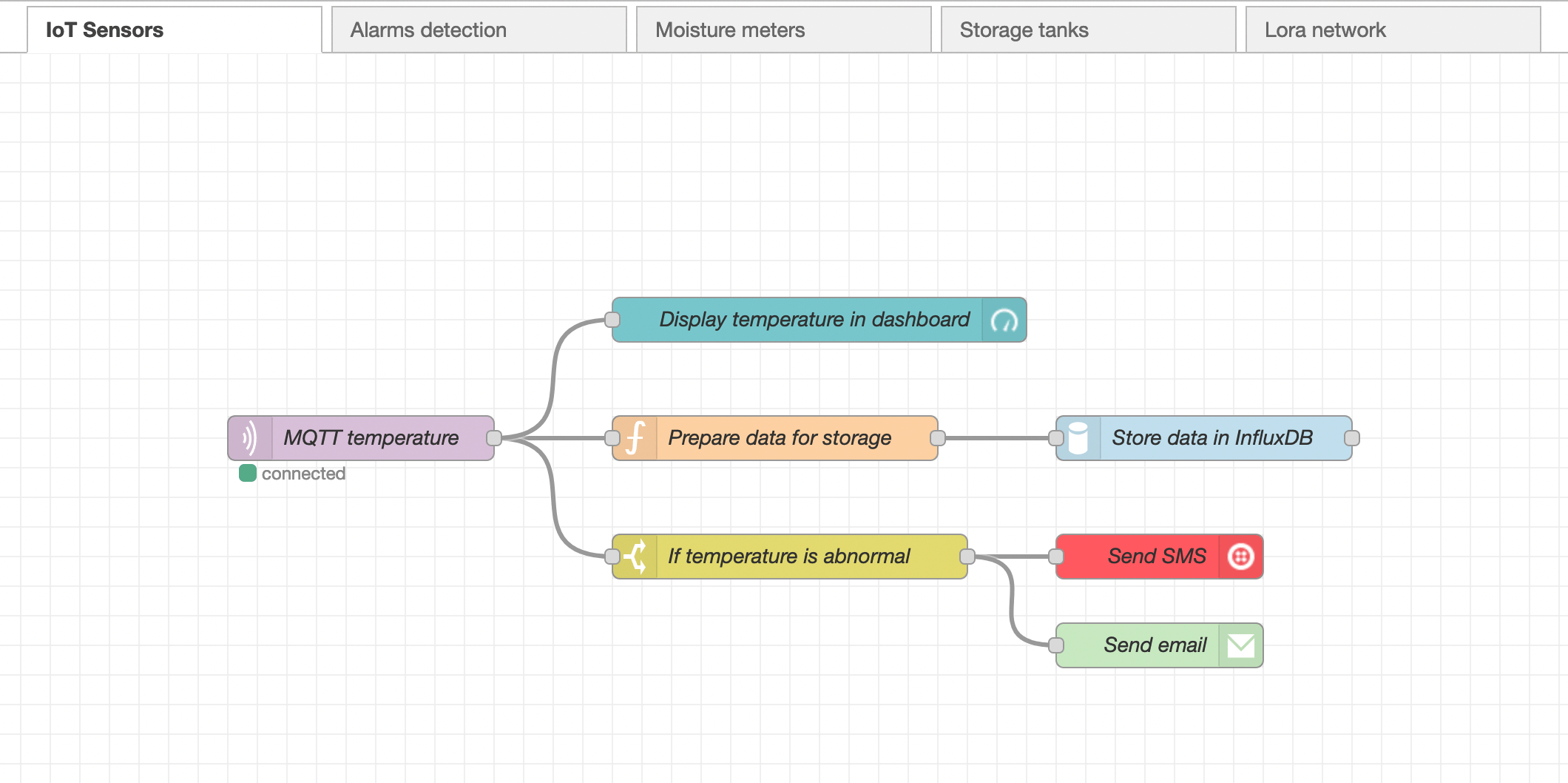This screenshot has height=783, width=1568.
Task: Click the switch icon on abnormal temperature node
Action: [x=635, y=557]
